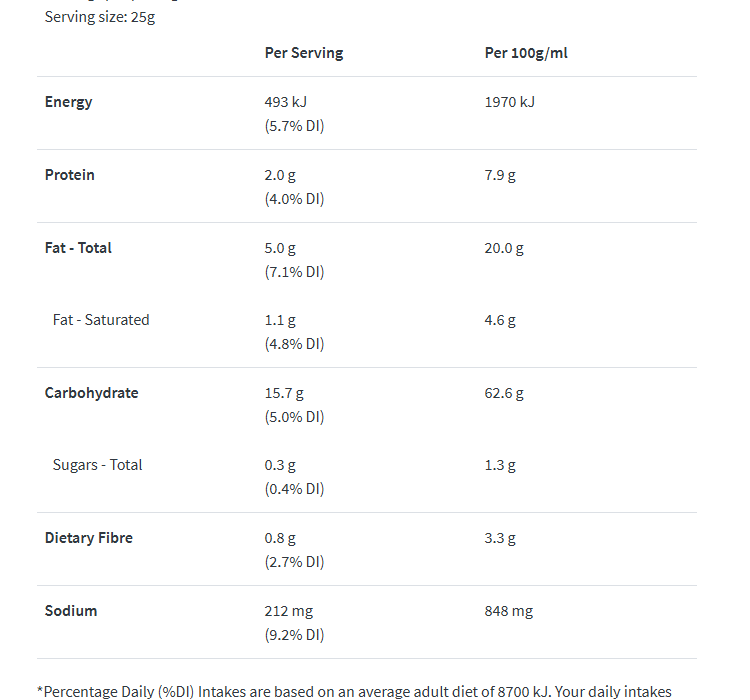Select the Dietary Fibre label
This screenshot has height=700, width=750.
pyautogui.click(x=88, y=538)
